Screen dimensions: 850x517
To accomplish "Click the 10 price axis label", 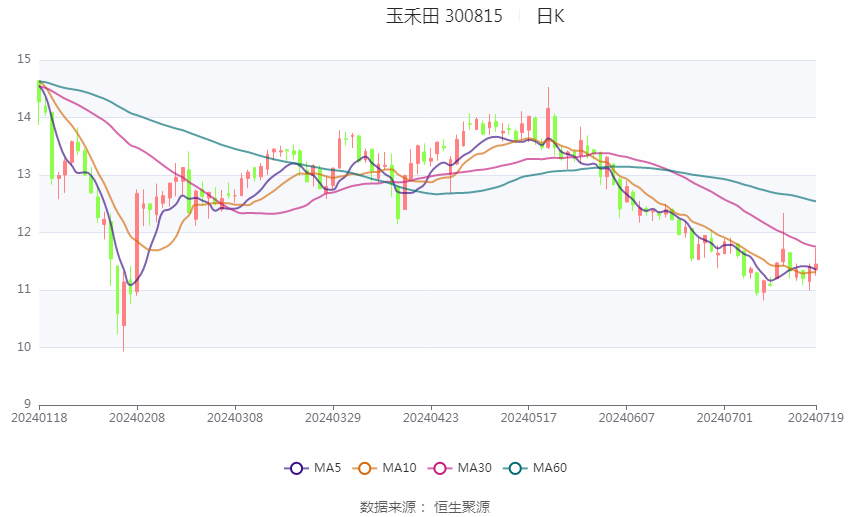I will pyautogui.click(x=24, y=347).
